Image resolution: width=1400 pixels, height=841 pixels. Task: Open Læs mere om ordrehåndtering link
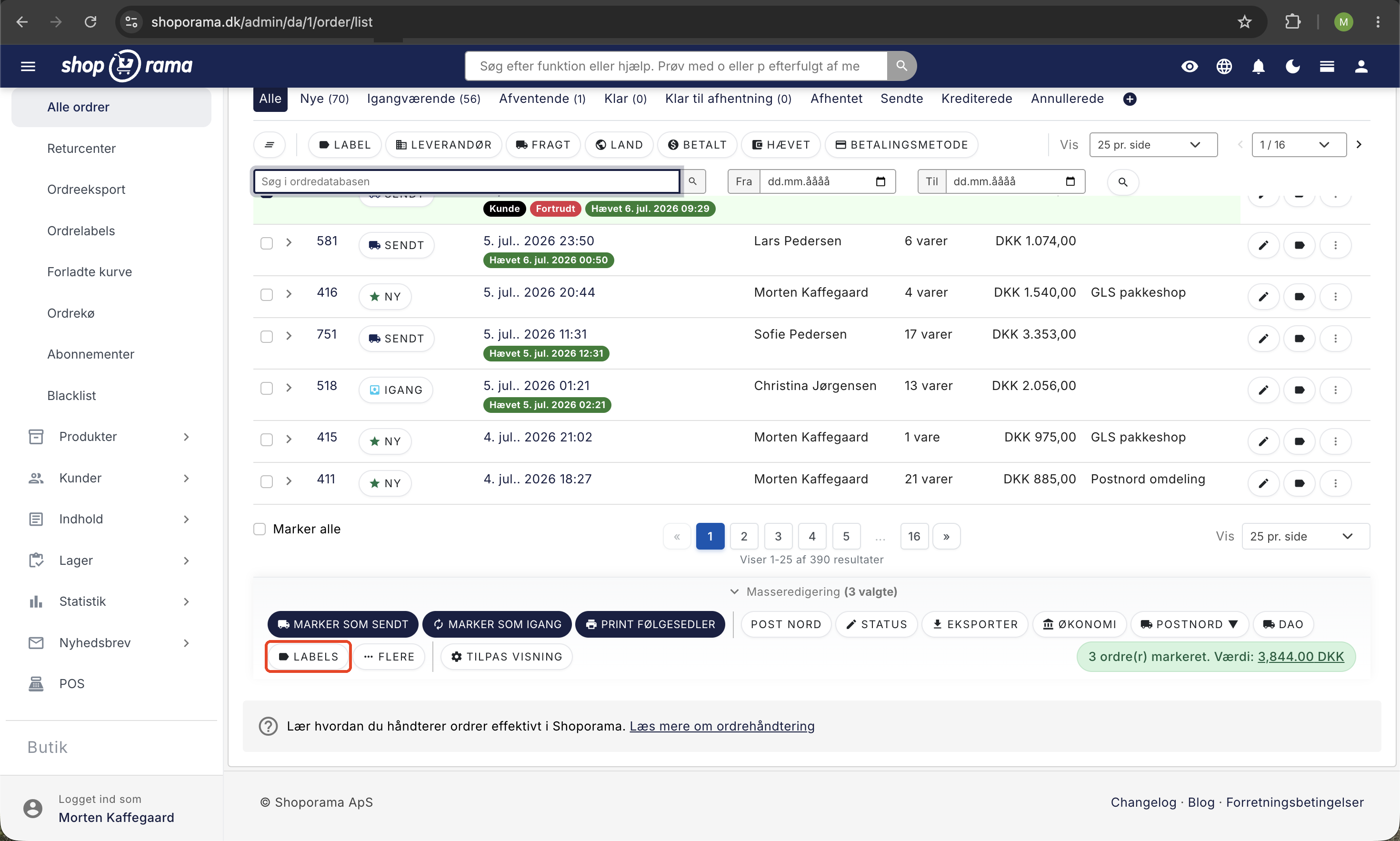click(722, 726)
